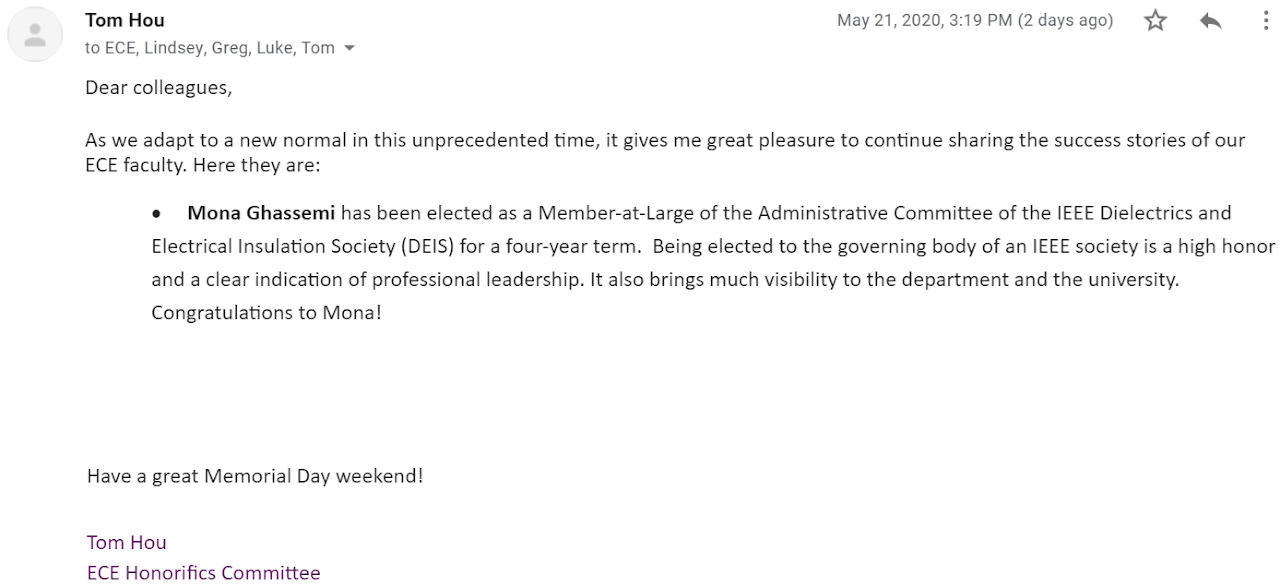Click the ECE faculty. Here they are line

(x=203, y=166)
